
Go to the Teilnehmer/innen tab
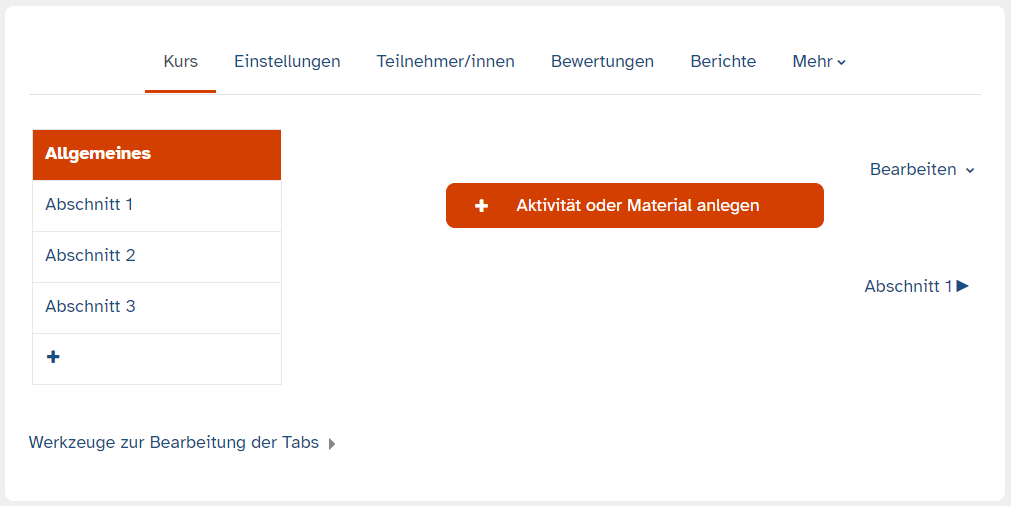(x=445, y=62)
